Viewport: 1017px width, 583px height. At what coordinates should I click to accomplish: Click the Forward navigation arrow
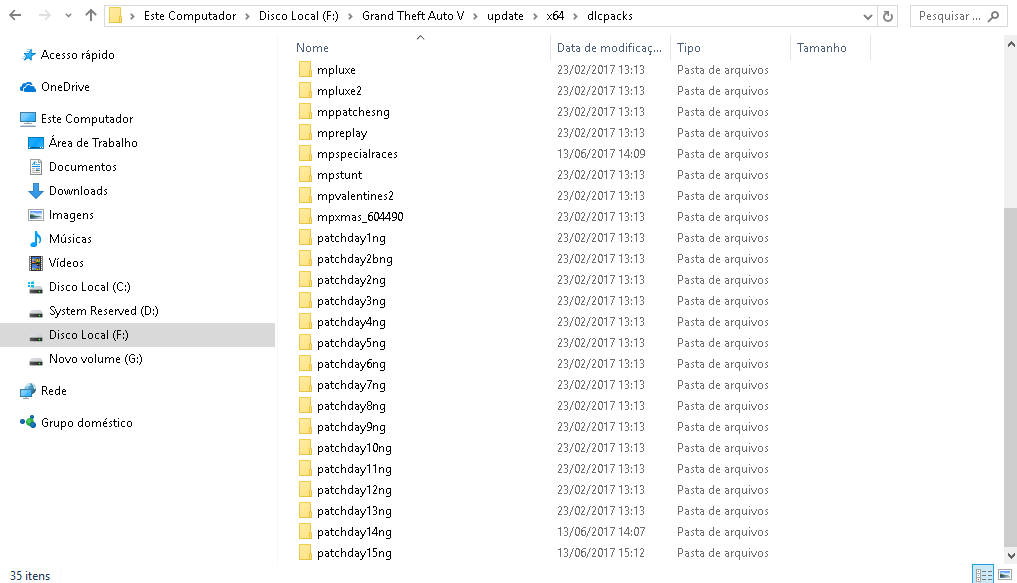point(44,16)
